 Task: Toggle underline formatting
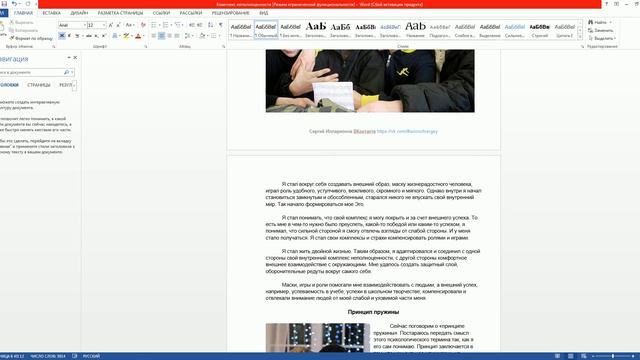[77, 36]
